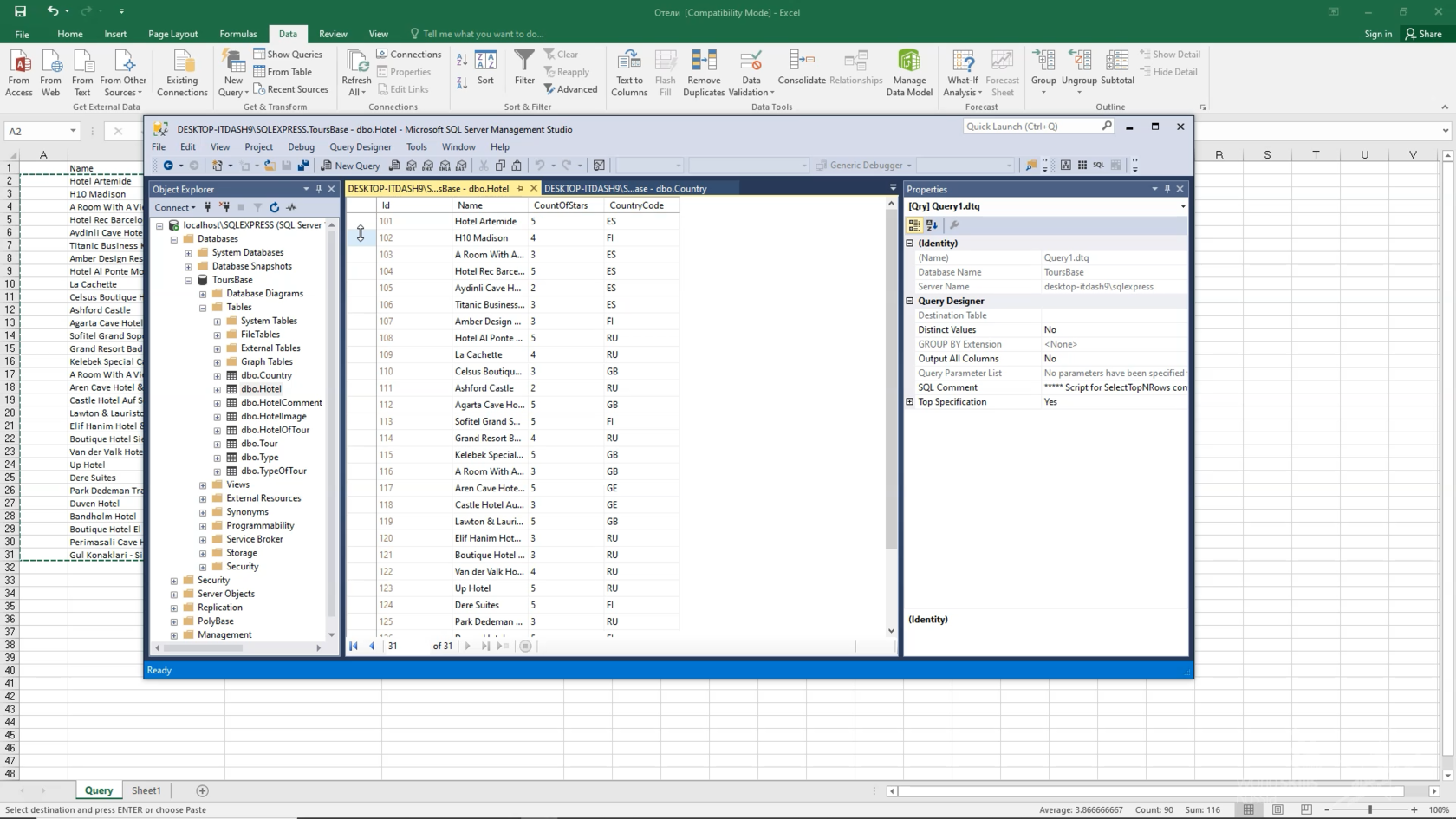Click Remove Duplicates icon in Excel
The height and width of the screenshot is (819, 1456).
(x=704, y=73)
